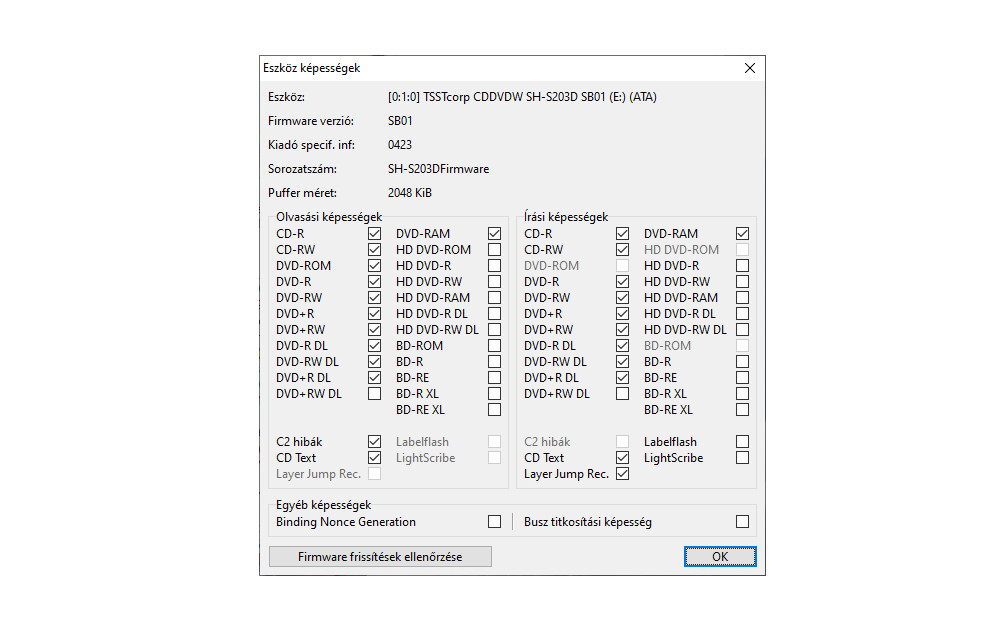
Task: Toggle DVD-RAM checkbox in Olvasási képességek
Action: pos(494,234)
